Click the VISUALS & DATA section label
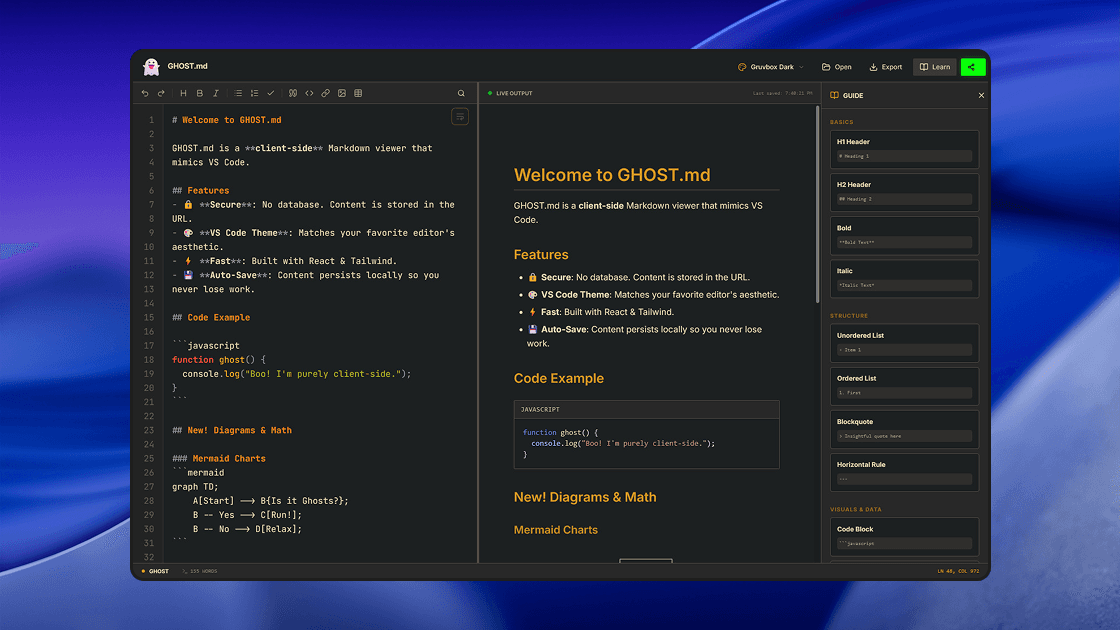 856,510
